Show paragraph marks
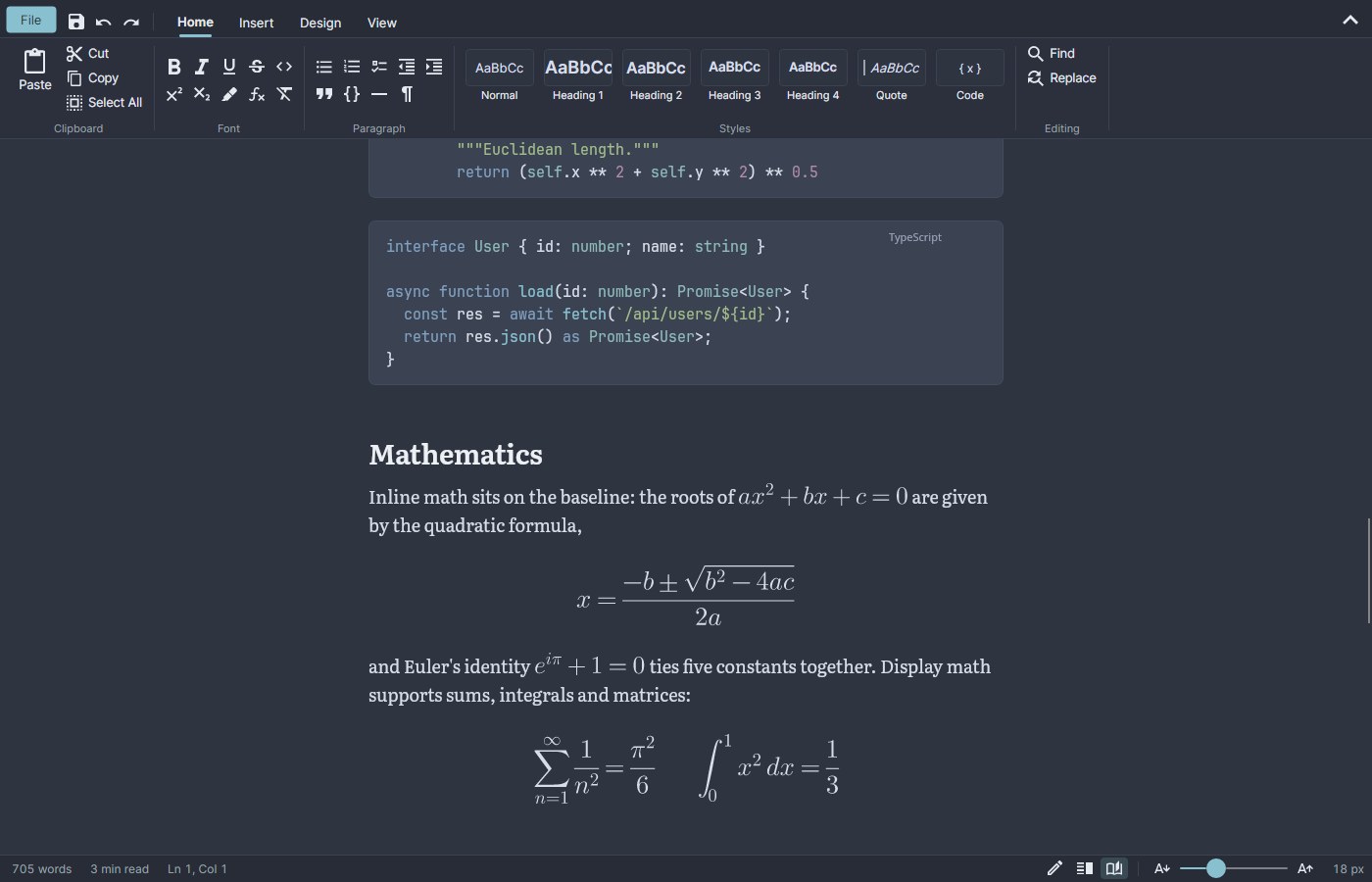Viewport: 1372px width, 882px height. pos(407,94)
